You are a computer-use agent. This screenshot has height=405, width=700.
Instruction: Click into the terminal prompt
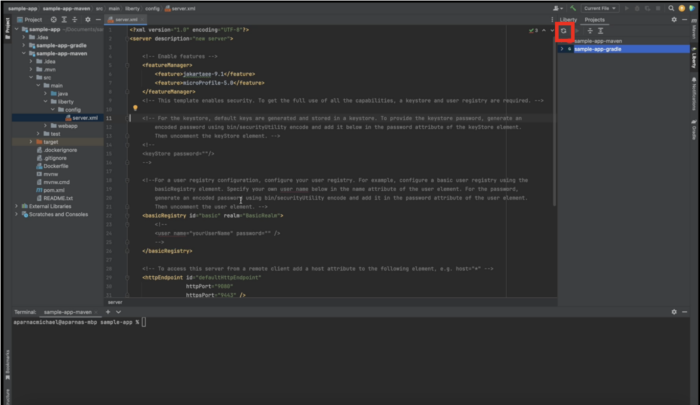point(144,322)
